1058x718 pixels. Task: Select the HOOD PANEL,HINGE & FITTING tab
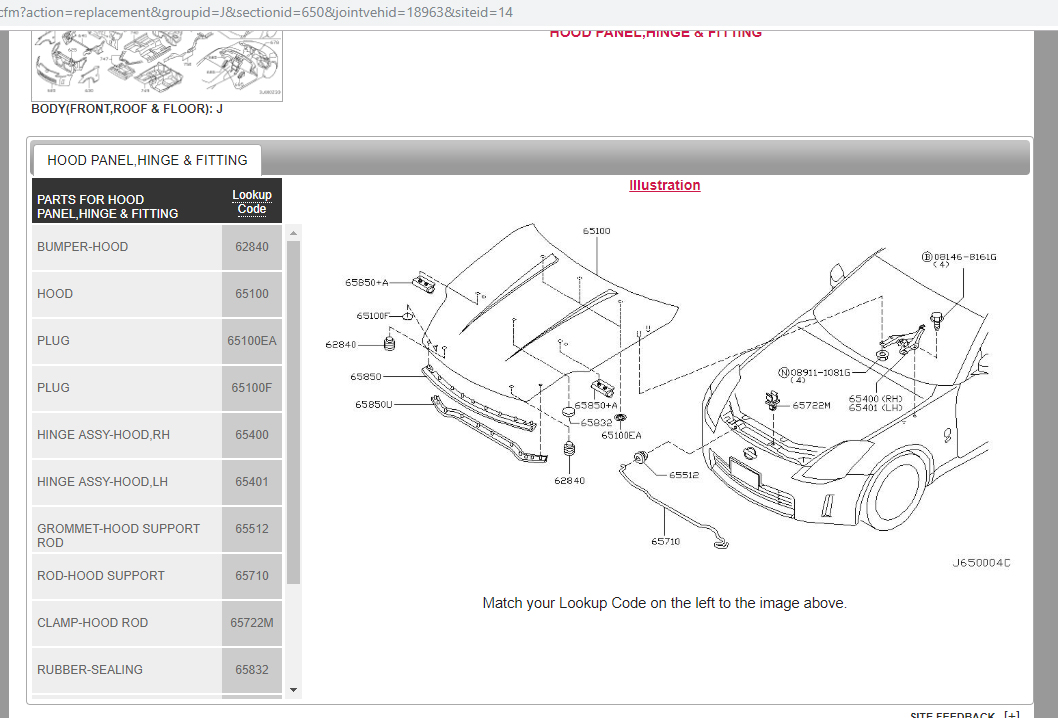[x=147, y=160]
